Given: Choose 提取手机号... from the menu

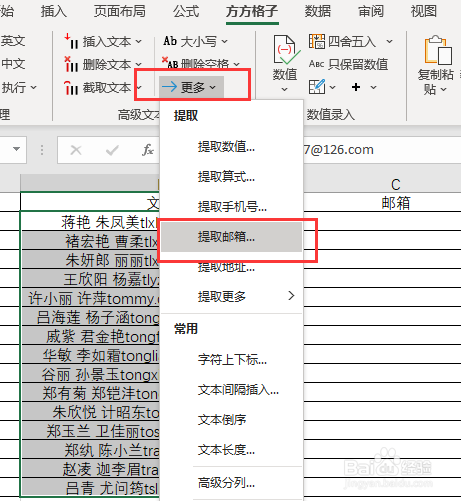Looking at the screenshot, I should click(x=231, y=207).
